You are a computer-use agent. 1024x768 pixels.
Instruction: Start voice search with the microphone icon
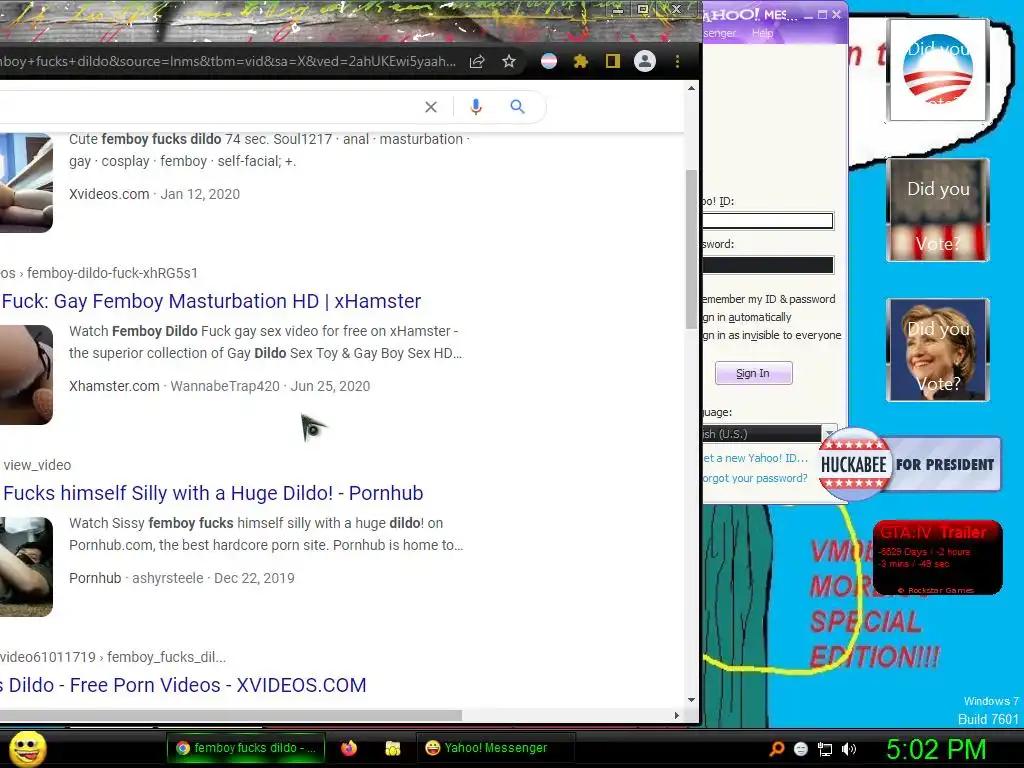[x=476, y=106]
